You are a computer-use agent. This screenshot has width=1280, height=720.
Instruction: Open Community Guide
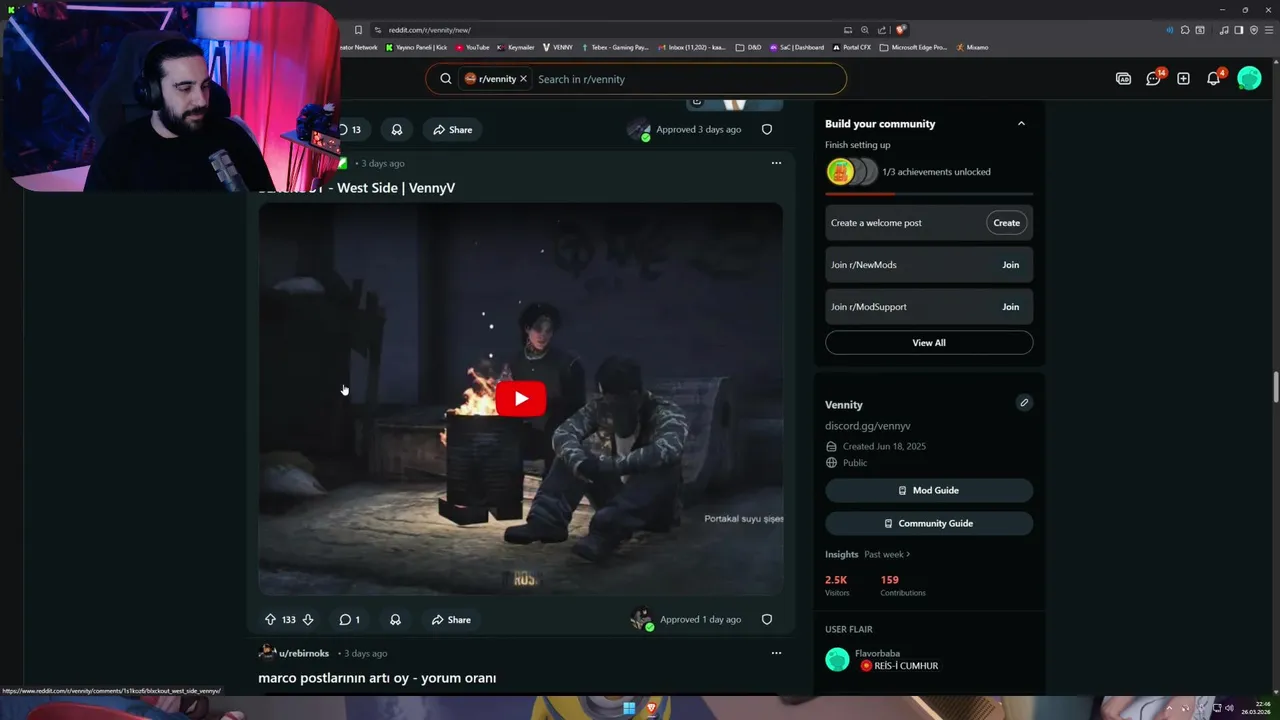929,523
